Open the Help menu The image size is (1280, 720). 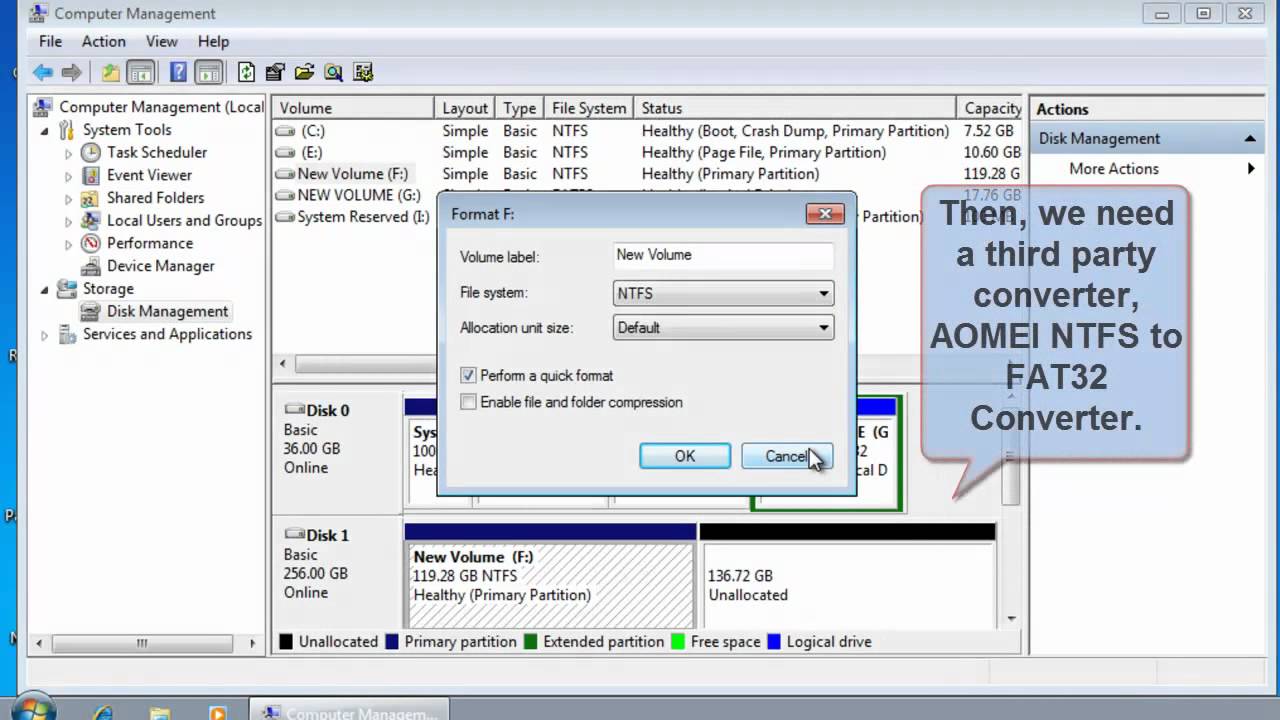(x=213, y=41)
